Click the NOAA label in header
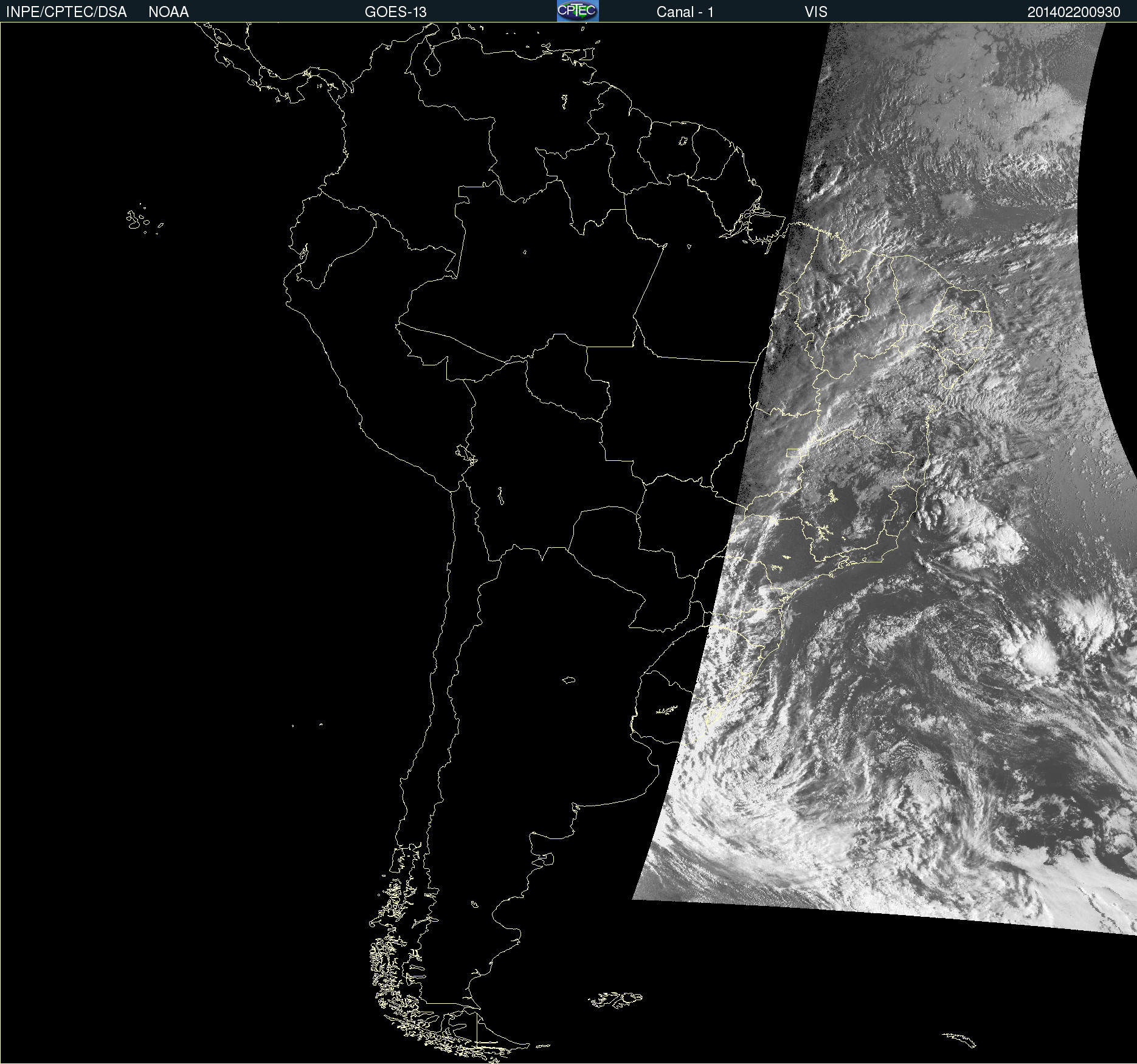 tap(168, 12)
